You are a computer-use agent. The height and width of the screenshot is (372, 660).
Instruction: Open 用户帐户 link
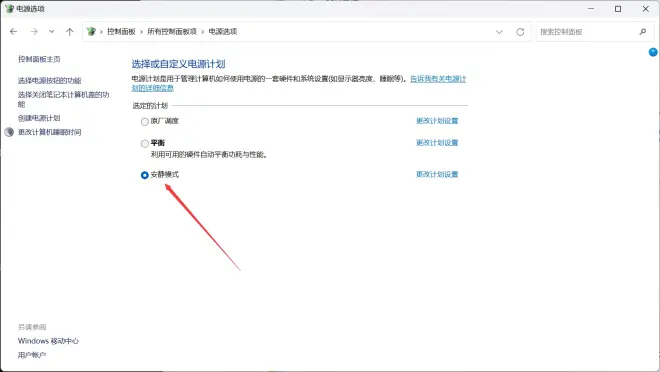(32, 355)
